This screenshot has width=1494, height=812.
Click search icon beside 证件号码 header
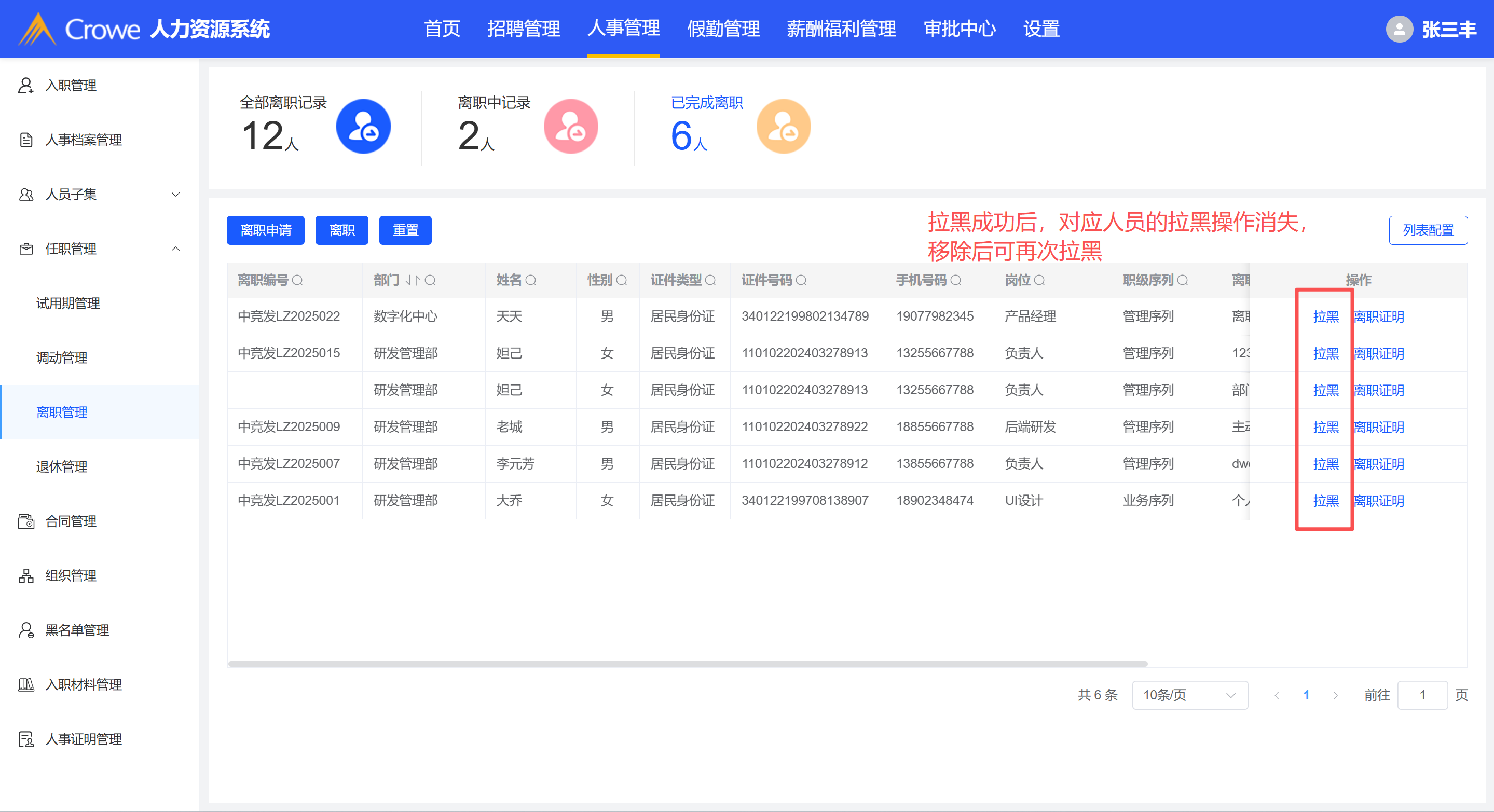(x=802, y=281)
